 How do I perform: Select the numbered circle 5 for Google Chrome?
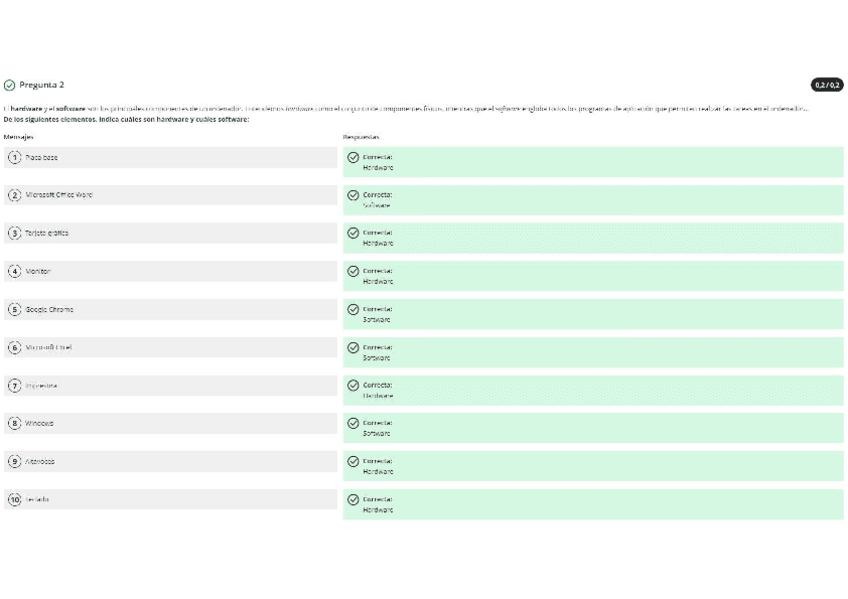click(14, 309)
